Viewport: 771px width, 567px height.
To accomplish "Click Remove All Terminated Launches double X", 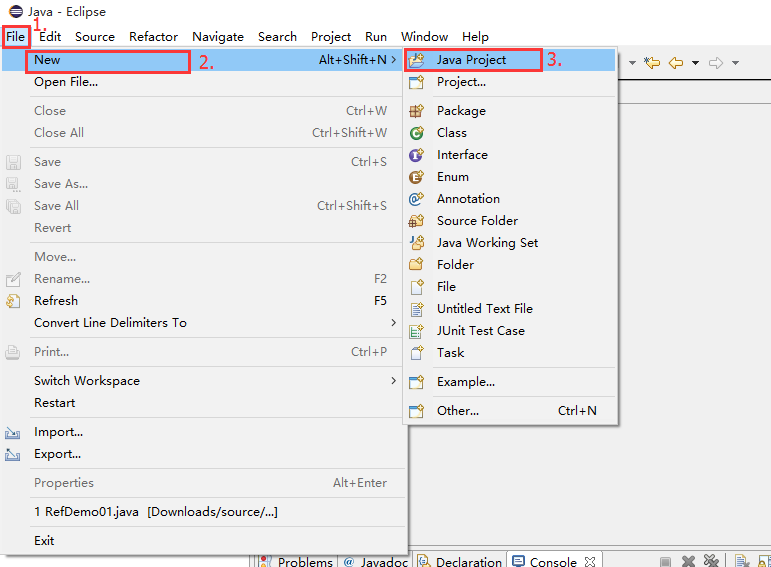I will [x=711, y=561].
